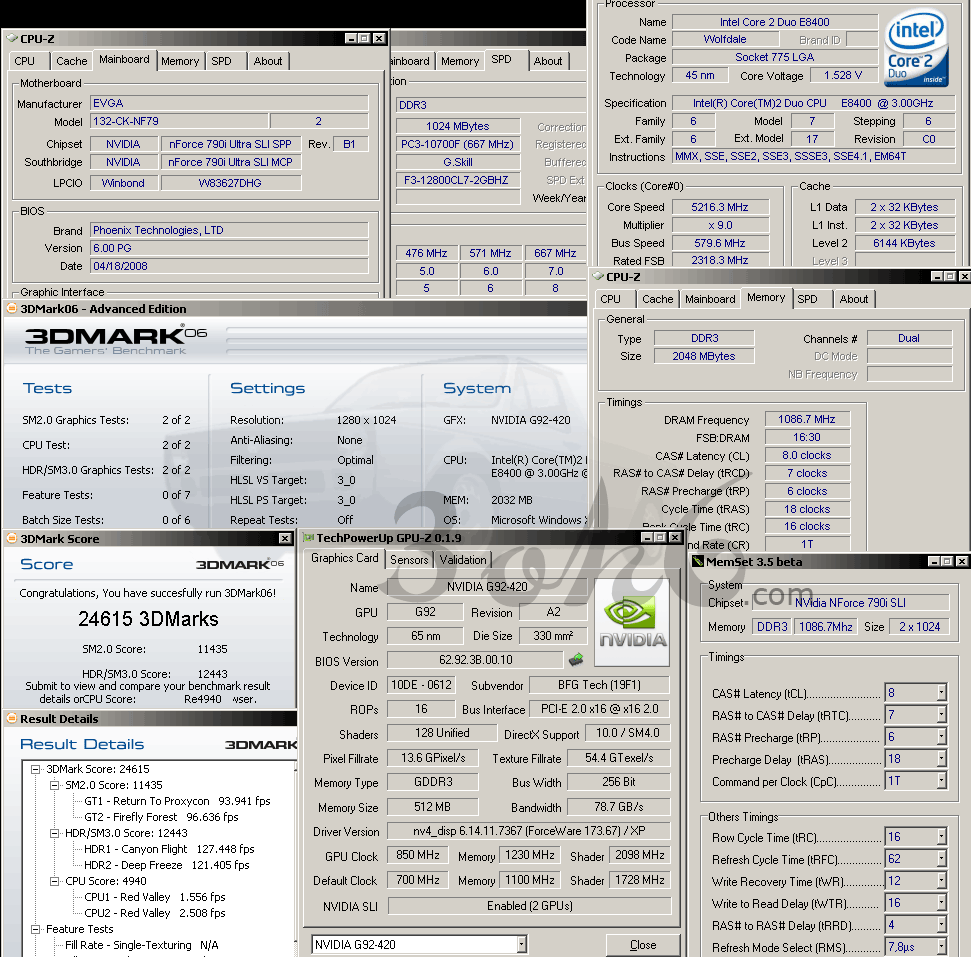The width and height of the screenshot is (971, 957).
Task: Select HDR1 - Canyon Flight result row
Action: point(169,849)
